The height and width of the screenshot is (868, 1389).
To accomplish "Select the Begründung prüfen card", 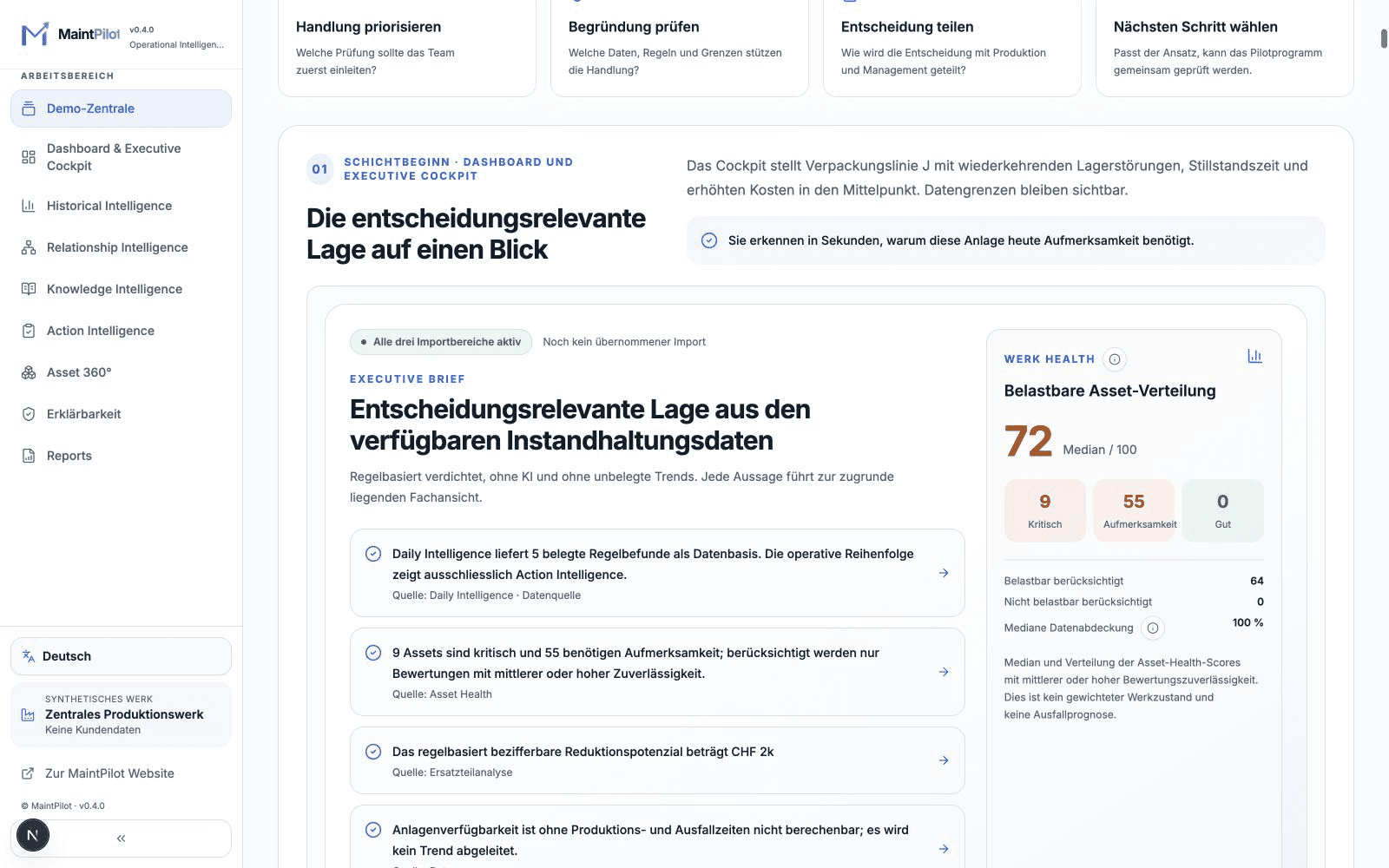I will pos(680,48).
